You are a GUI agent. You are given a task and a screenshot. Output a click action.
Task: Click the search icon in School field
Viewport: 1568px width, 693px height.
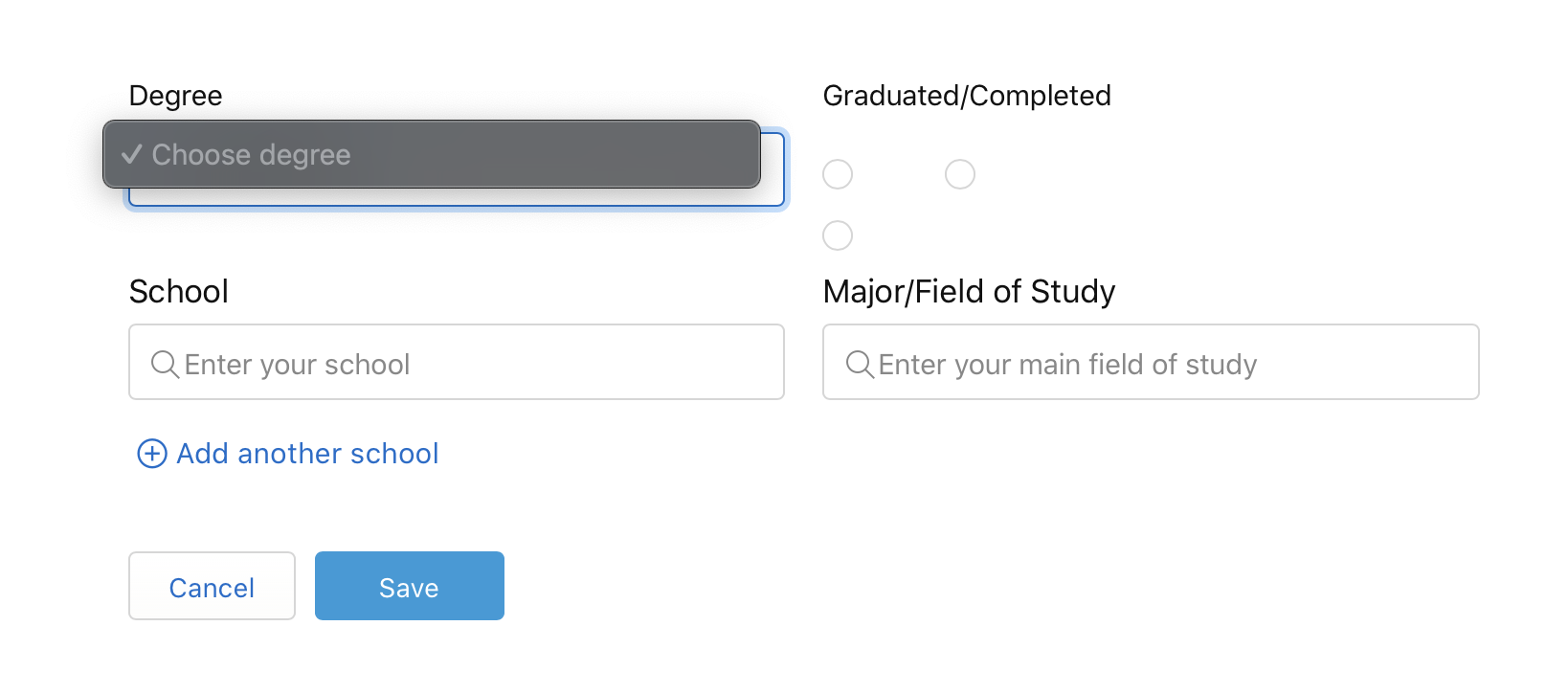(165, 364)
